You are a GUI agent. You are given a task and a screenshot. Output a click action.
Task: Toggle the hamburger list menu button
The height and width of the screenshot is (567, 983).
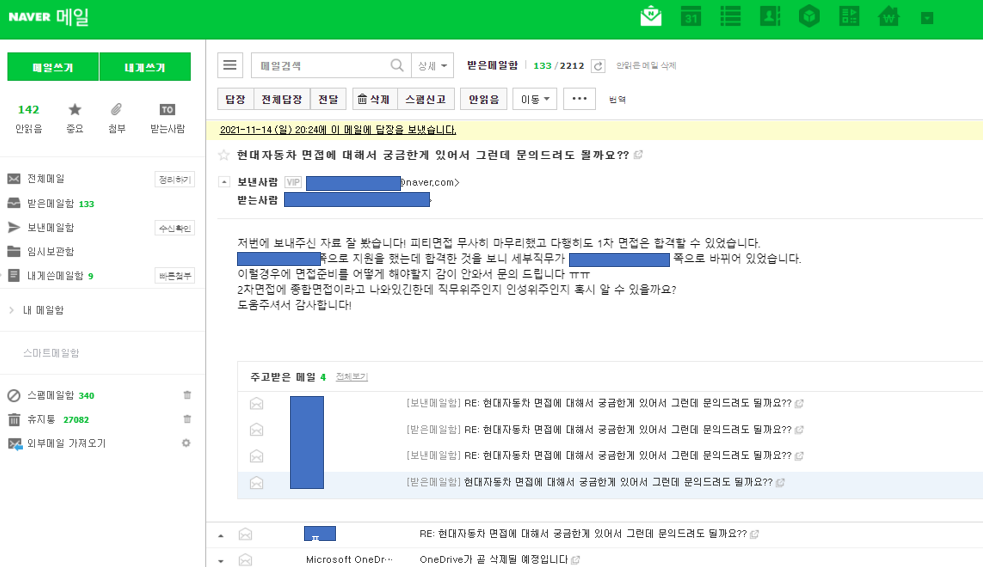click(x=230, y=65)
